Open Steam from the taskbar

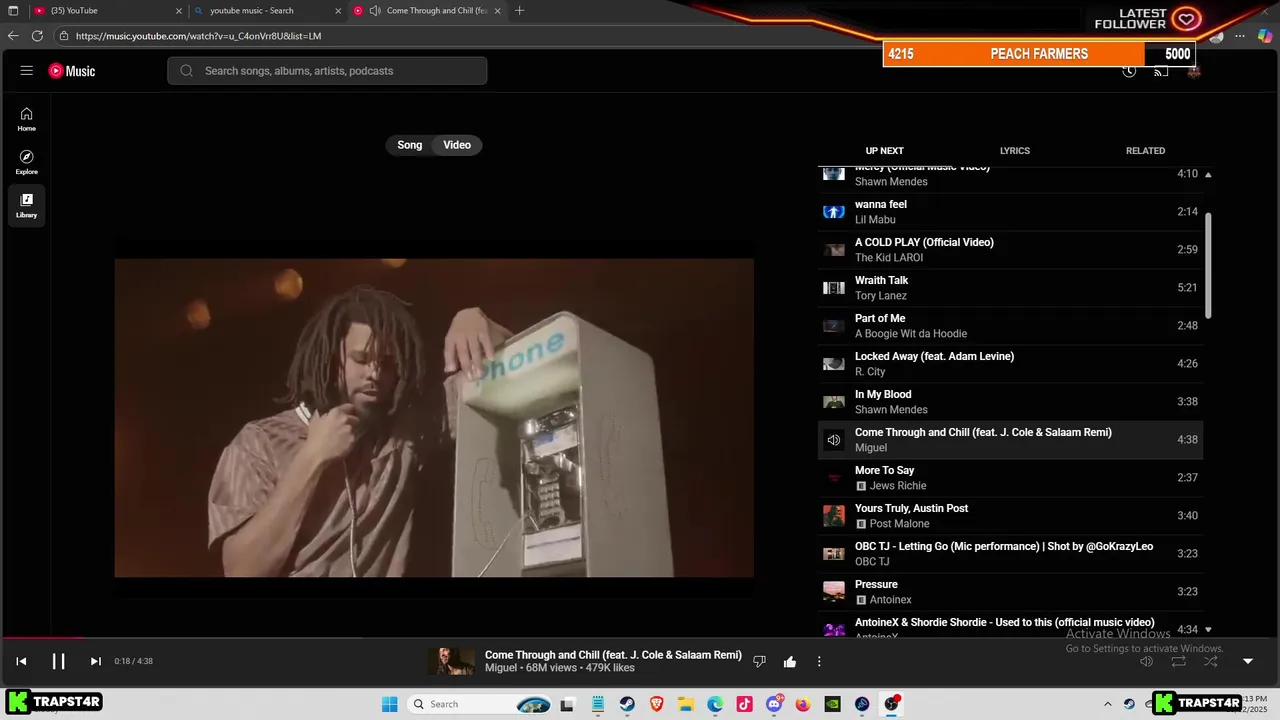(627, 704)
